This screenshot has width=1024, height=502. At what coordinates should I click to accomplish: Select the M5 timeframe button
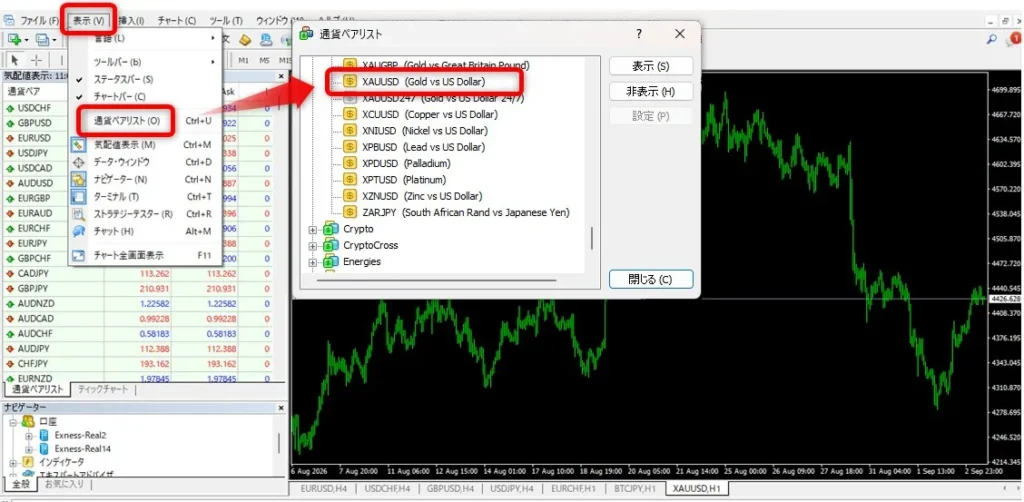pyautogui.click(x=264, y=60)
